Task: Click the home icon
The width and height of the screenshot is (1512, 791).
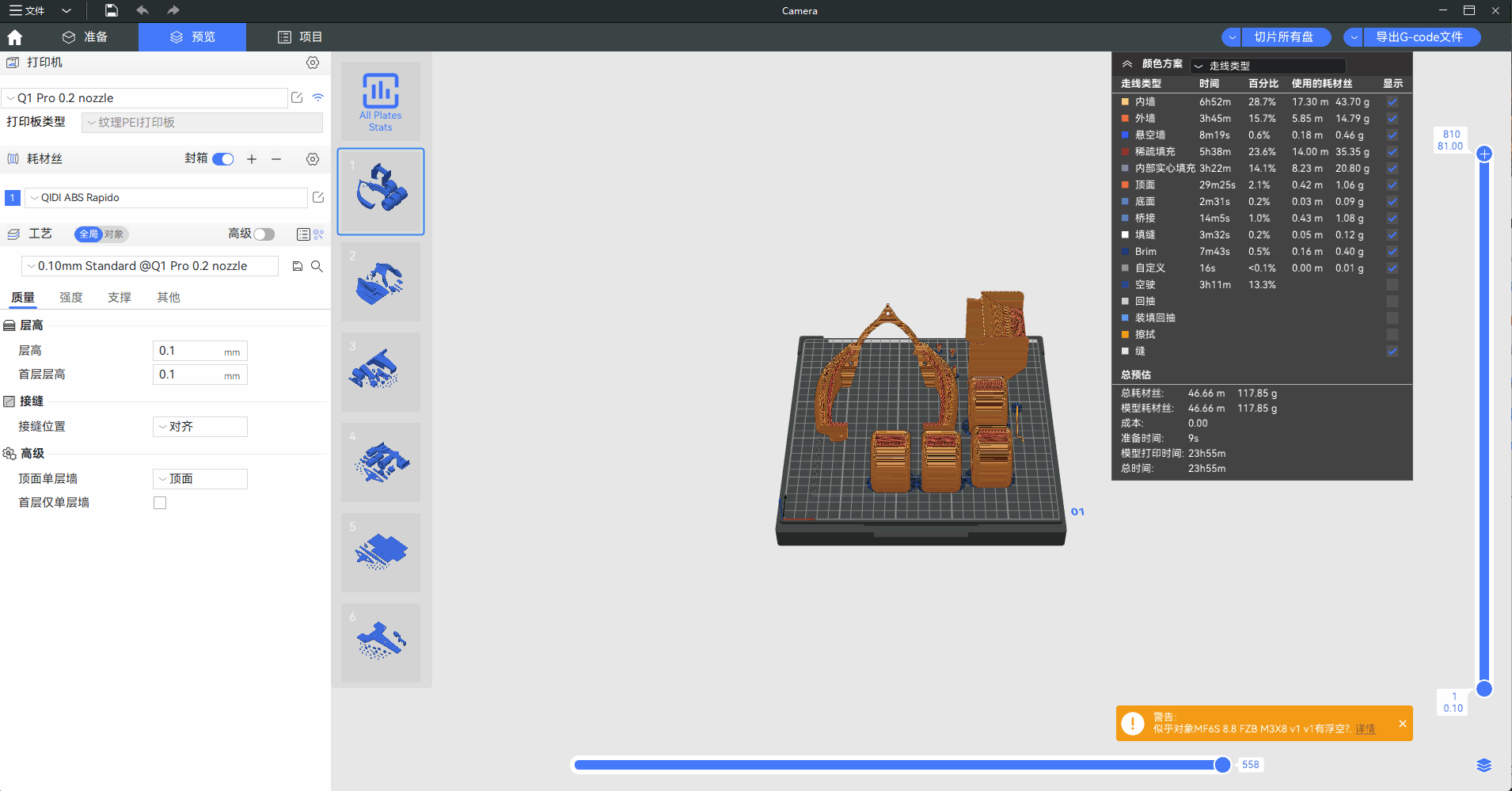Action: [x=15, y=37]
